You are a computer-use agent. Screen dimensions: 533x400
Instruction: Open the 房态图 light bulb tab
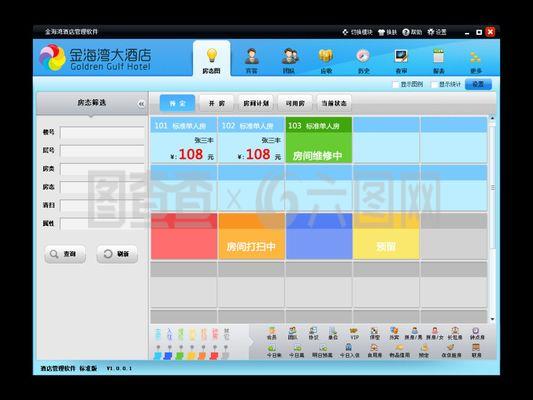click(211, 59)
